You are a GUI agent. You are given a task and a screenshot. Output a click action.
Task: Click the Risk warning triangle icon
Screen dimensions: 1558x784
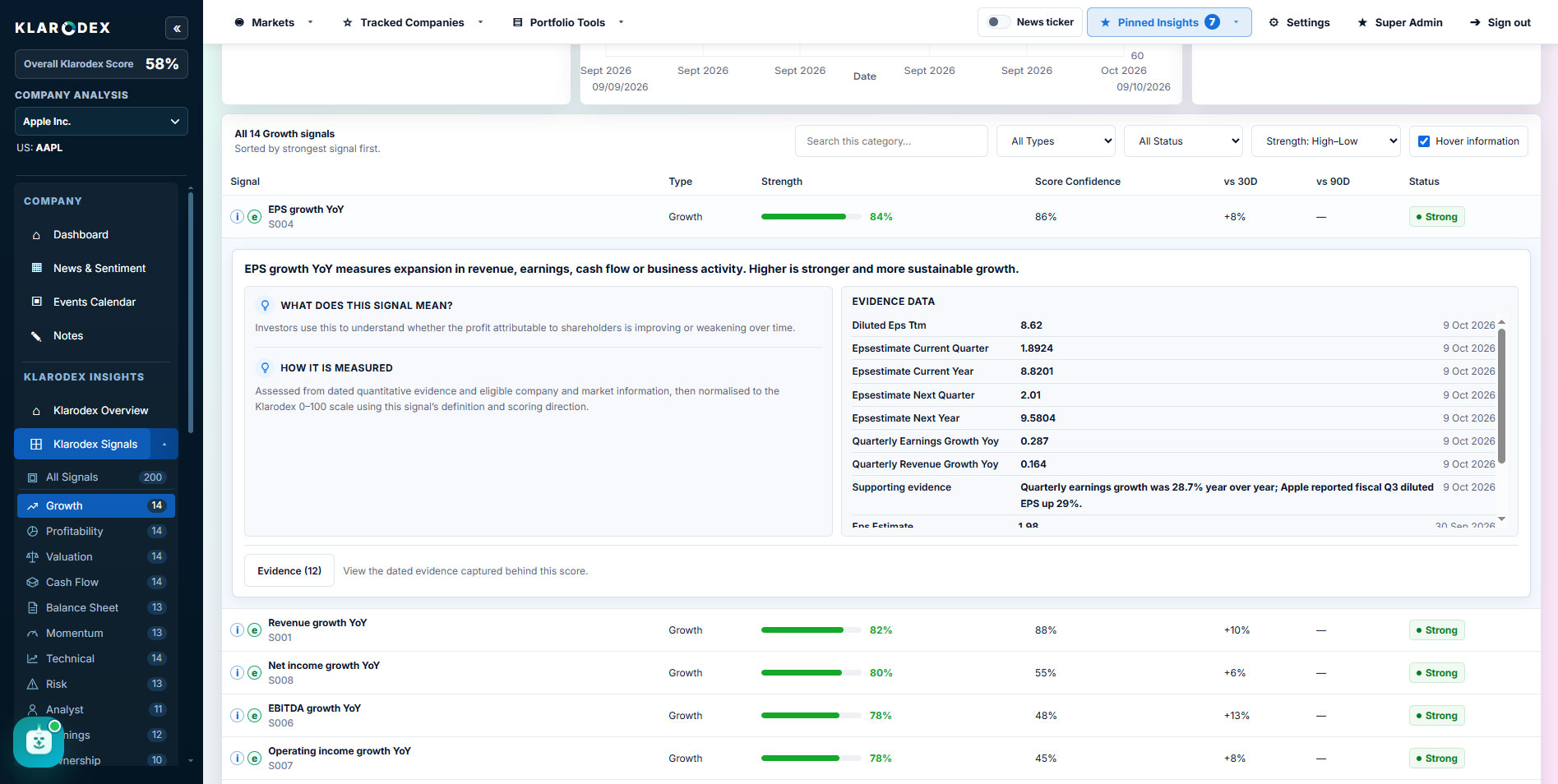[33, 685]
